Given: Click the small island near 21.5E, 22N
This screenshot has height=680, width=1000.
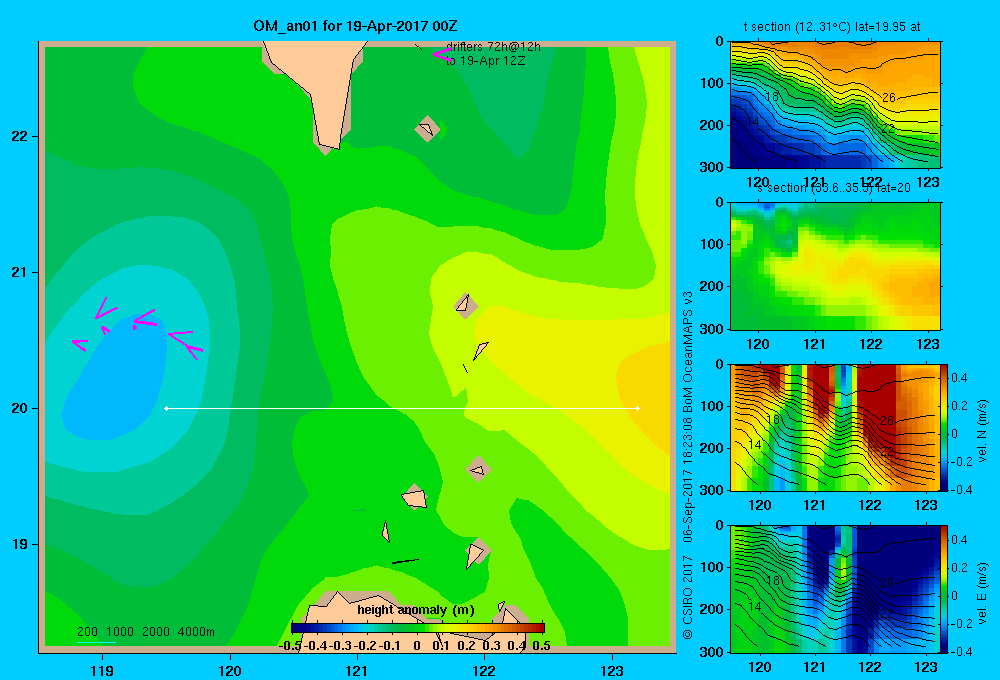Looking at the screenshot, I should point(427,129).
